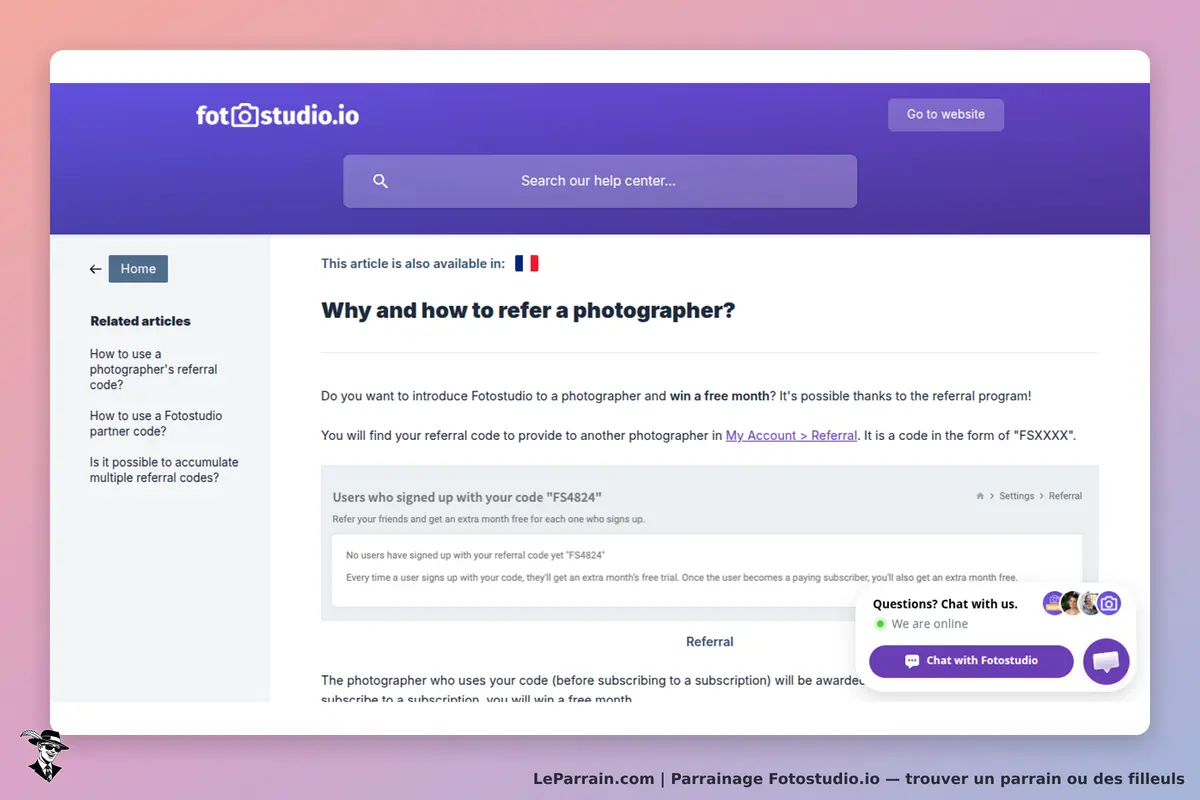Switch to the French flag version
The width and height of the screenshot is (1200, 800).
coord(526,263)
